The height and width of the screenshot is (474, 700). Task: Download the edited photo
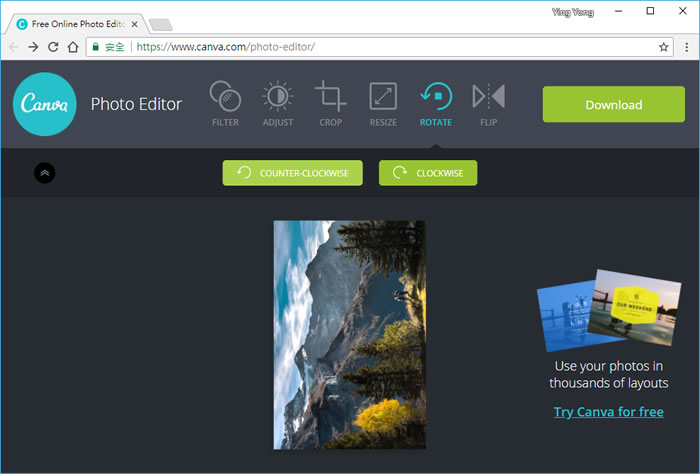(x=613, y=104)
